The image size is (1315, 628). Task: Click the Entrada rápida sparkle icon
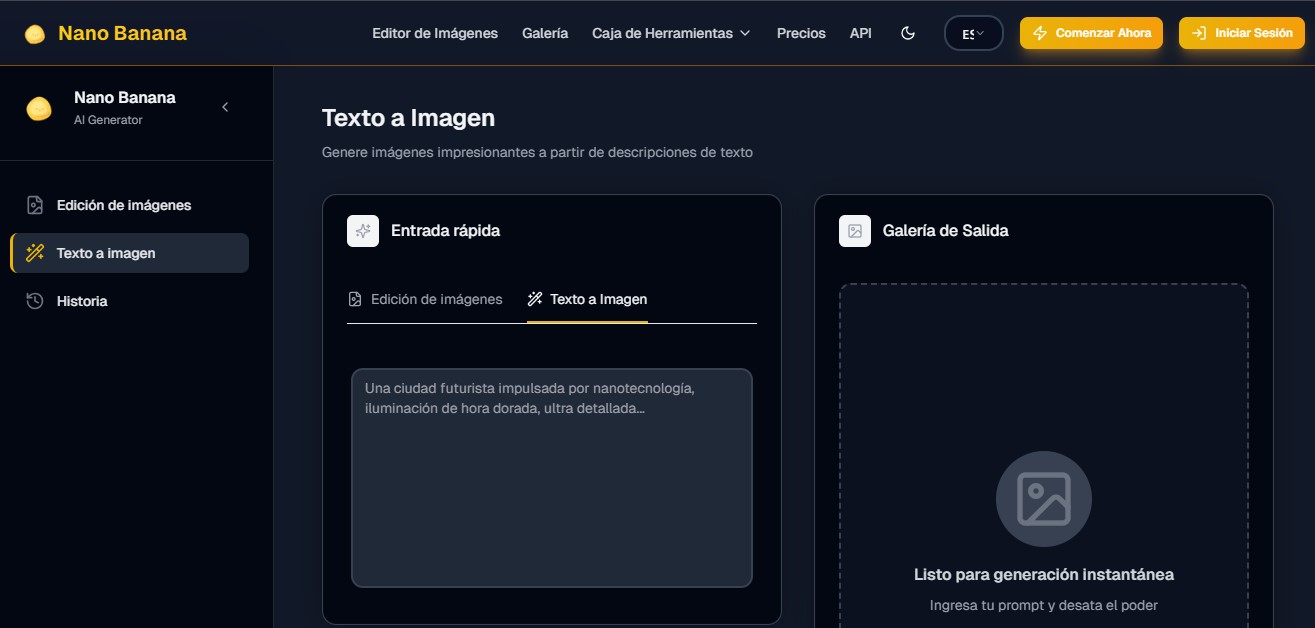(363, 231)
